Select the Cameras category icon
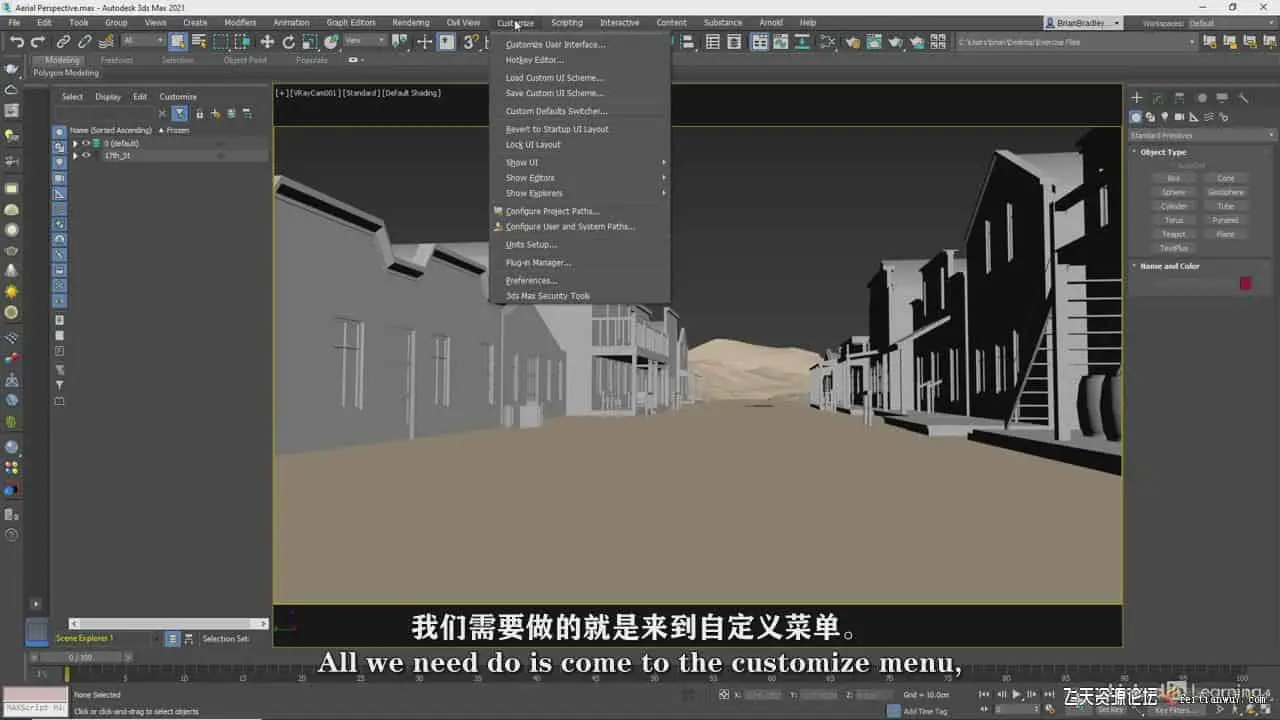The height and width of the screenshot is (720, 1280). pos(1178,117)
